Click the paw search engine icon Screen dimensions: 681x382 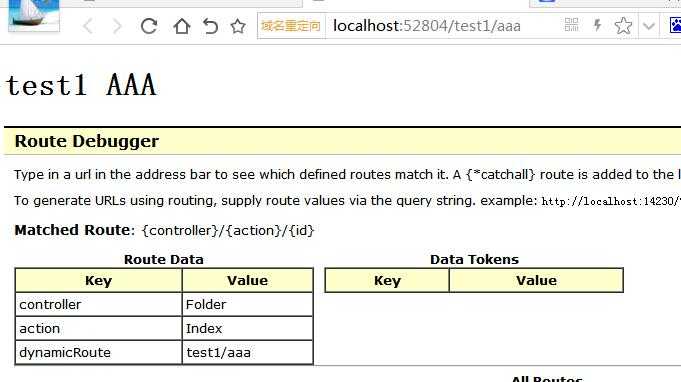click(675, 25)
